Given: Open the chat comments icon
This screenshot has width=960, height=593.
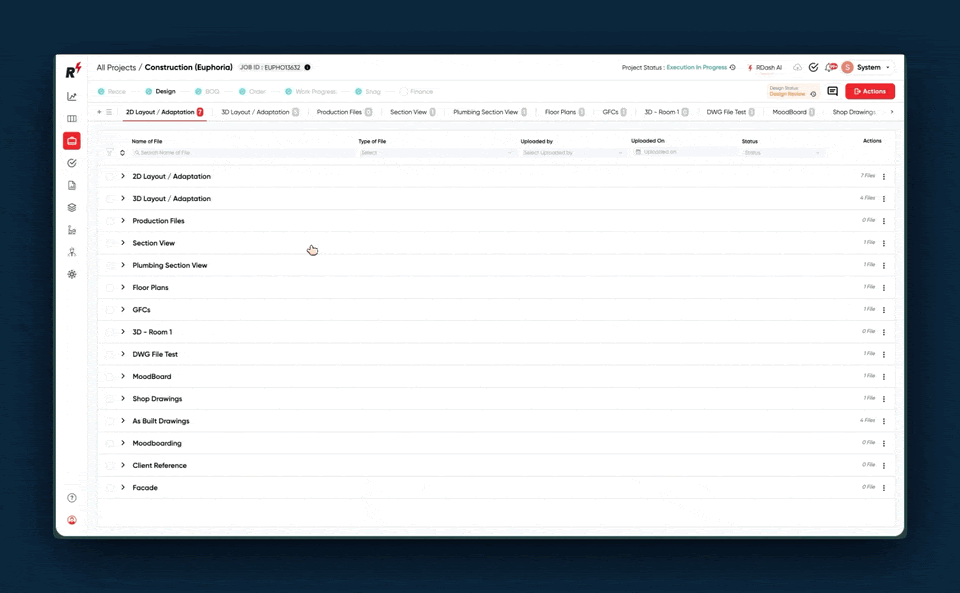Looking at the screenshot, I should [x=832, y=91].
